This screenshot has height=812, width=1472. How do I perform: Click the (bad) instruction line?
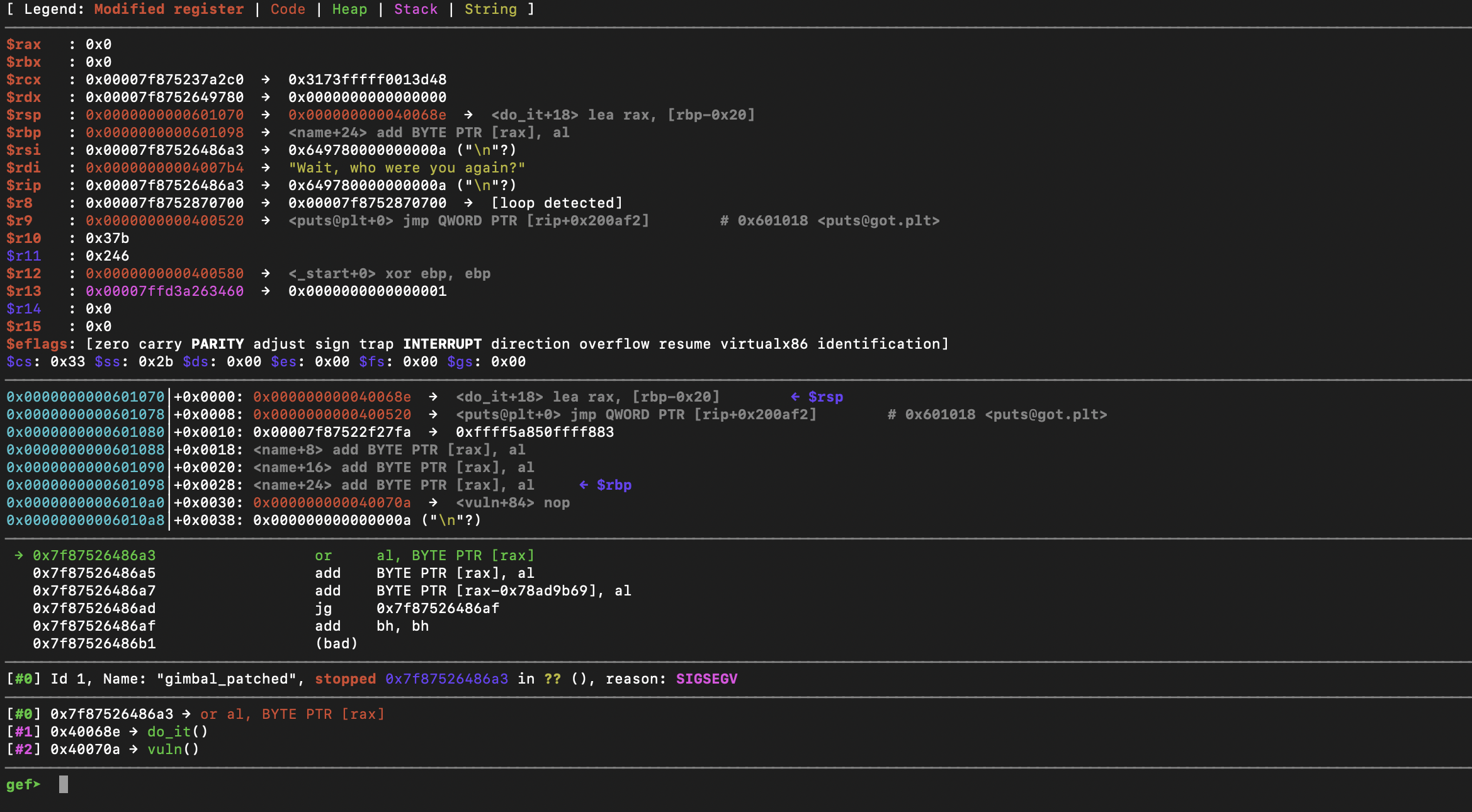click(x=336, y=644)
